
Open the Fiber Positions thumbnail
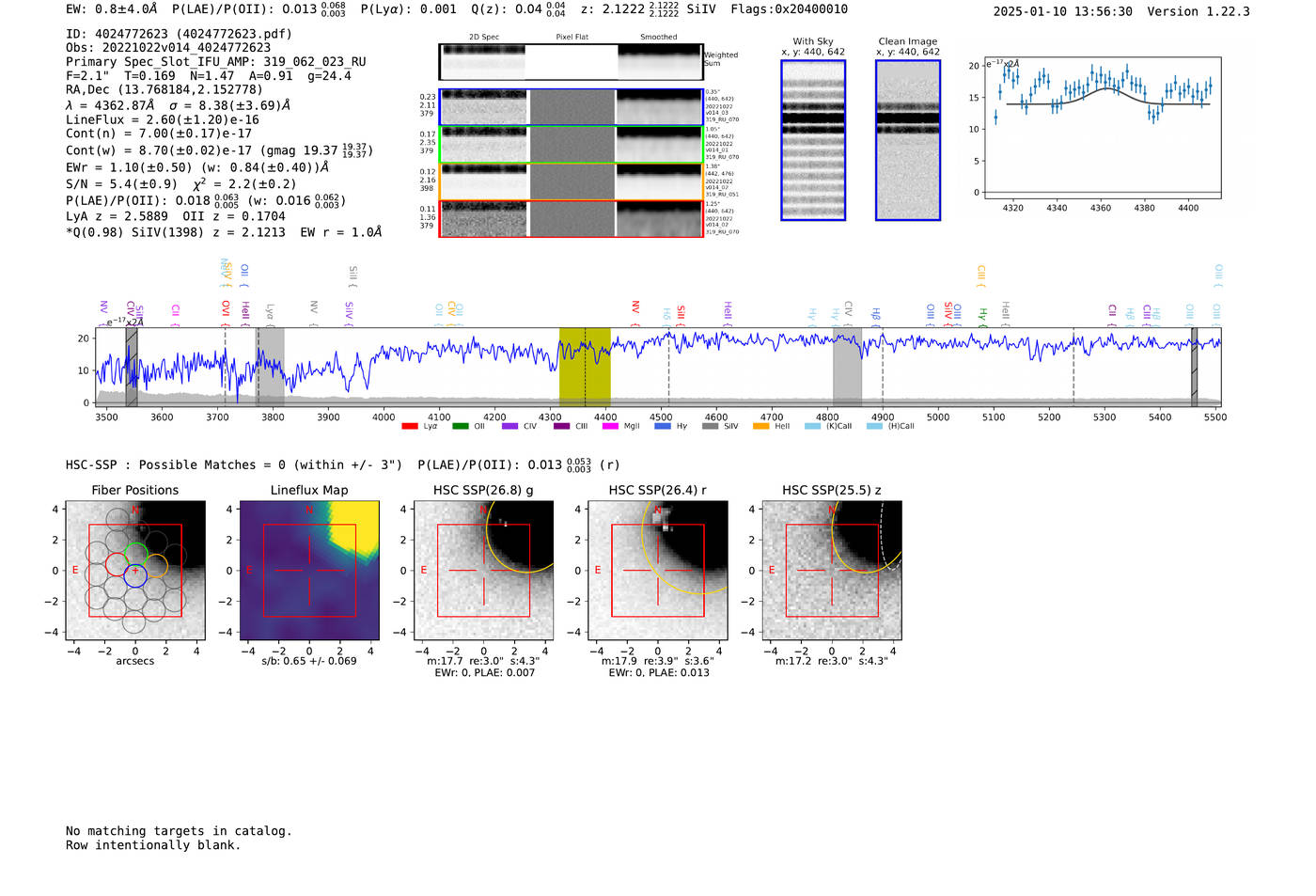click(x=135, y=571)
